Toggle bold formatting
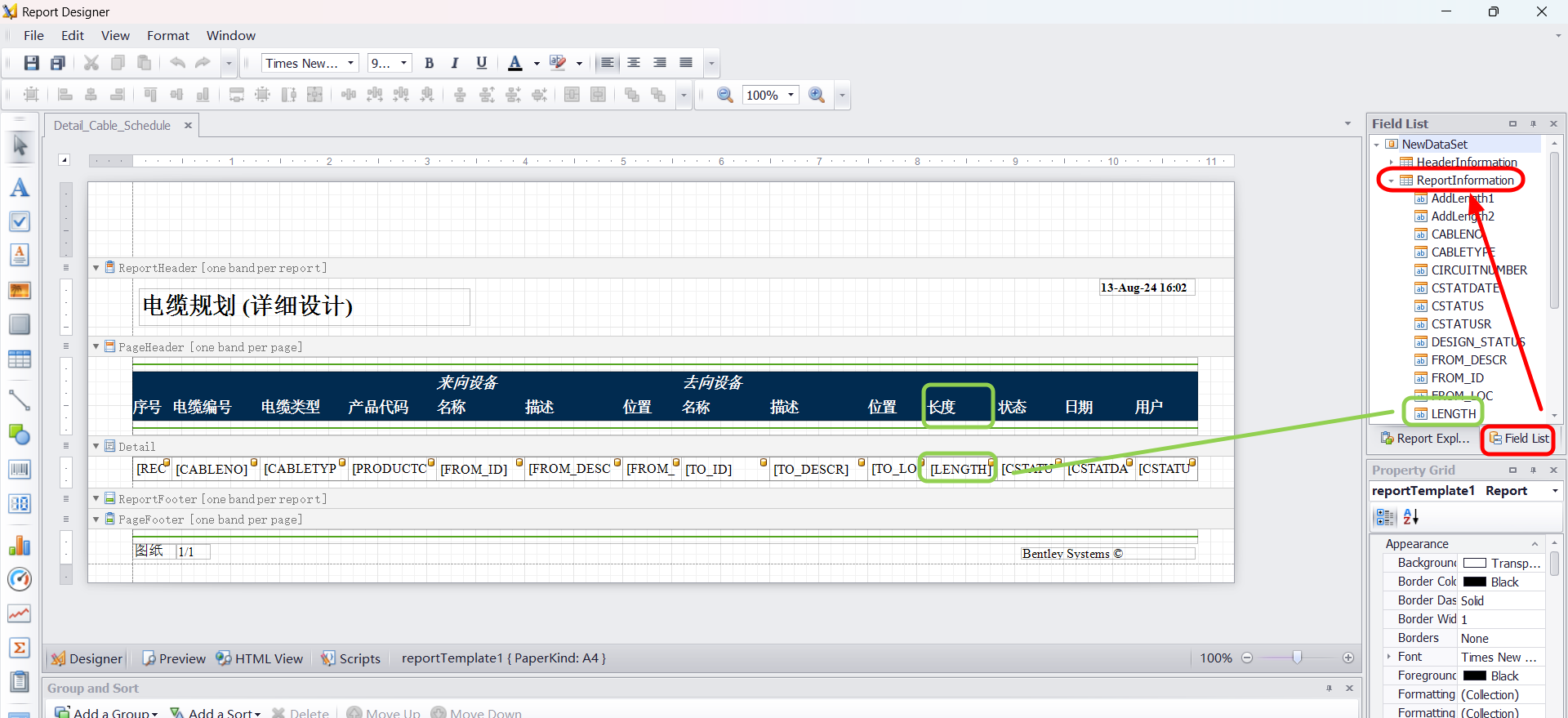This screenshot has width=1568, height=718. pyautogui.click(x=429, y=63)
